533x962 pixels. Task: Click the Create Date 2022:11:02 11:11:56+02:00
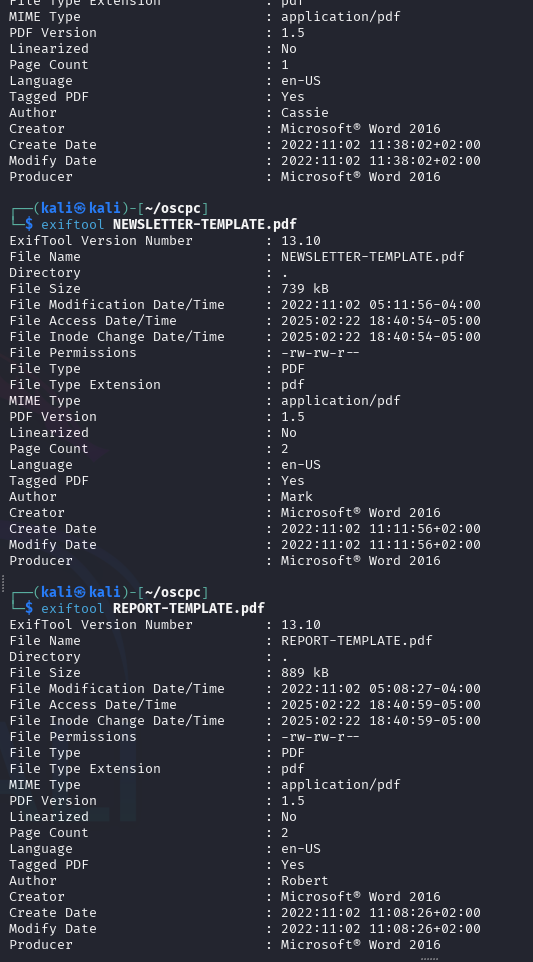point(381,529)
